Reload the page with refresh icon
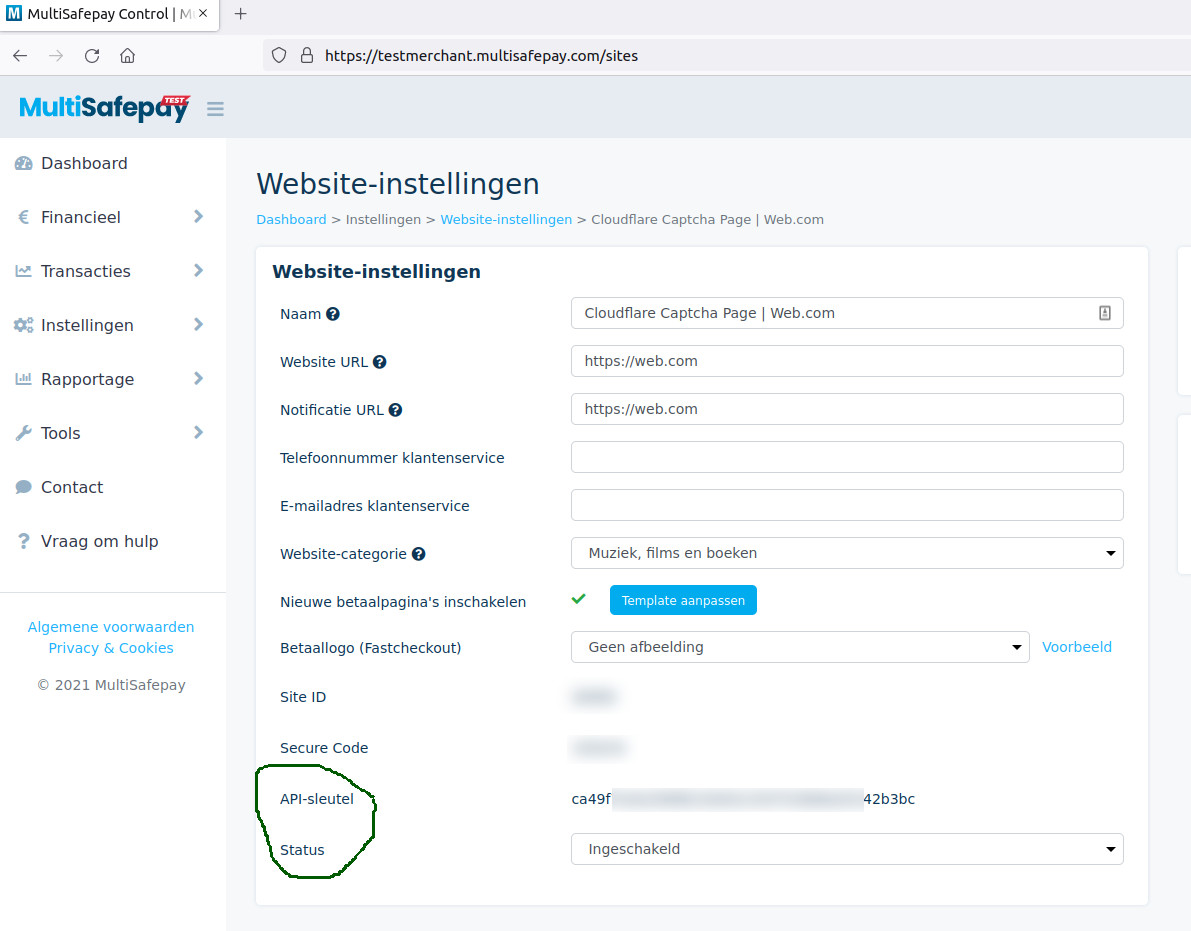Viewport: 1191px width, 931px height. pos(92,55)
